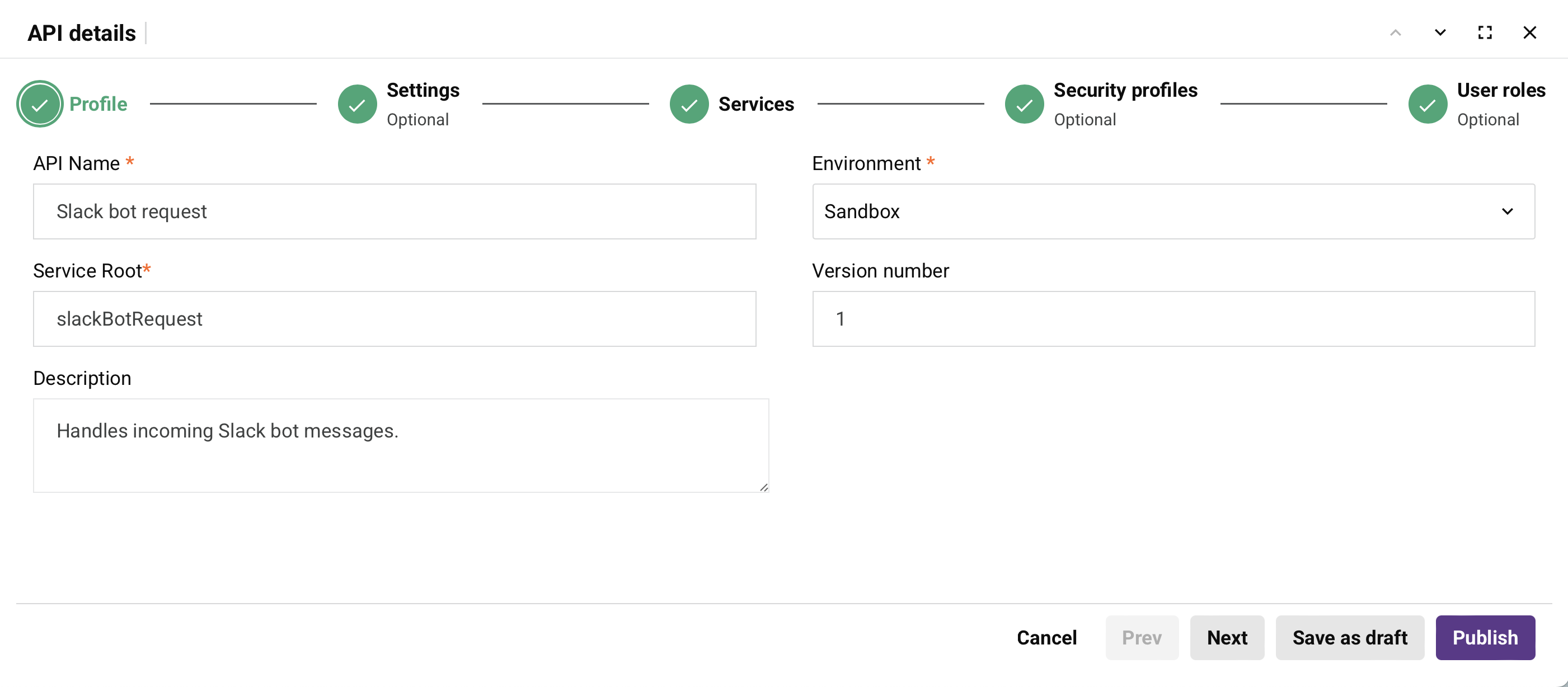Image resolution: width=1568 pixels, height=687 pixels.
Task: Focus the API Name input field
Action: point(395,211)
